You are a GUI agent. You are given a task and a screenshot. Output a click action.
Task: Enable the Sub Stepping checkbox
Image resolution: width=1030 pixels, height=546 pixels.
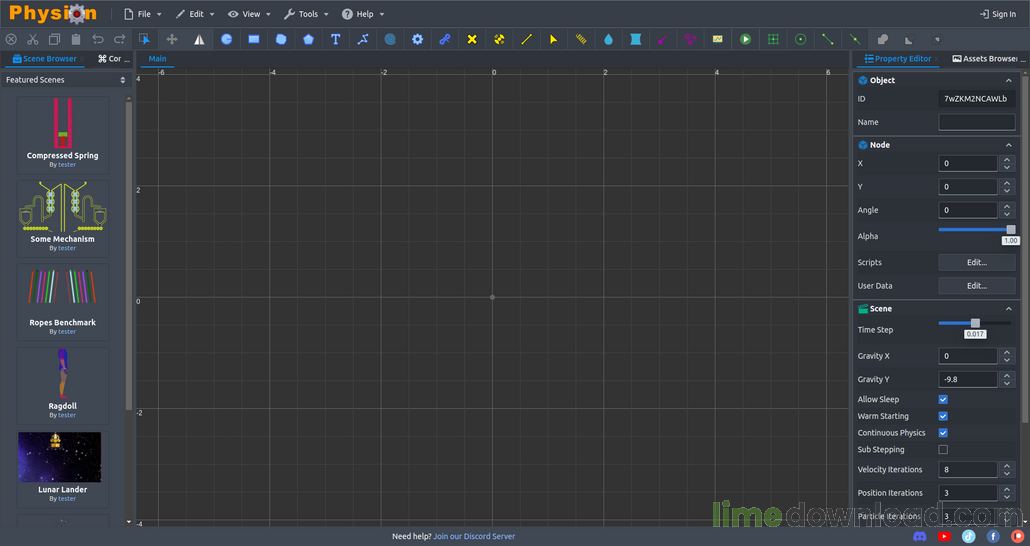[943, 449]
